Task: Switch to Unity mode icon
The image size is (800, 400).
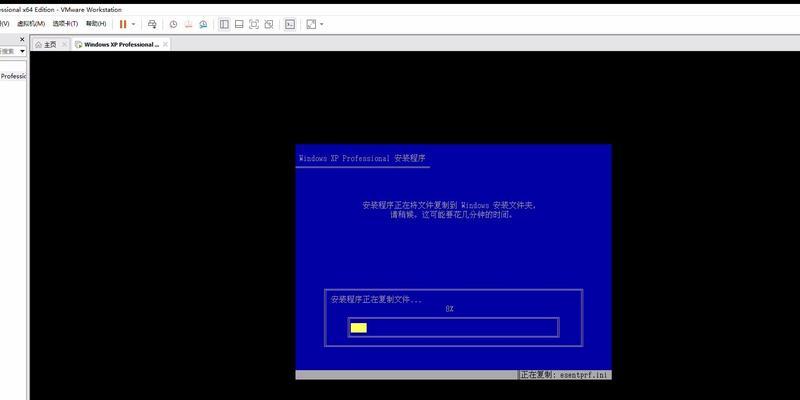Action: [269, 24]
